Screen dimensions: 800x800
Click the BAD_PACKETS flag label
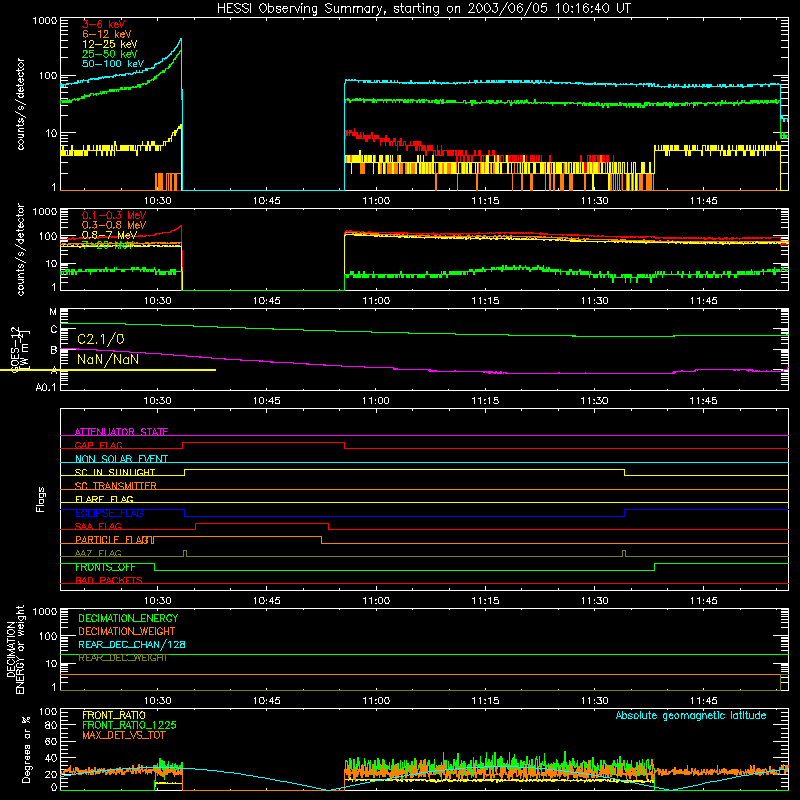tap(109, 580)
